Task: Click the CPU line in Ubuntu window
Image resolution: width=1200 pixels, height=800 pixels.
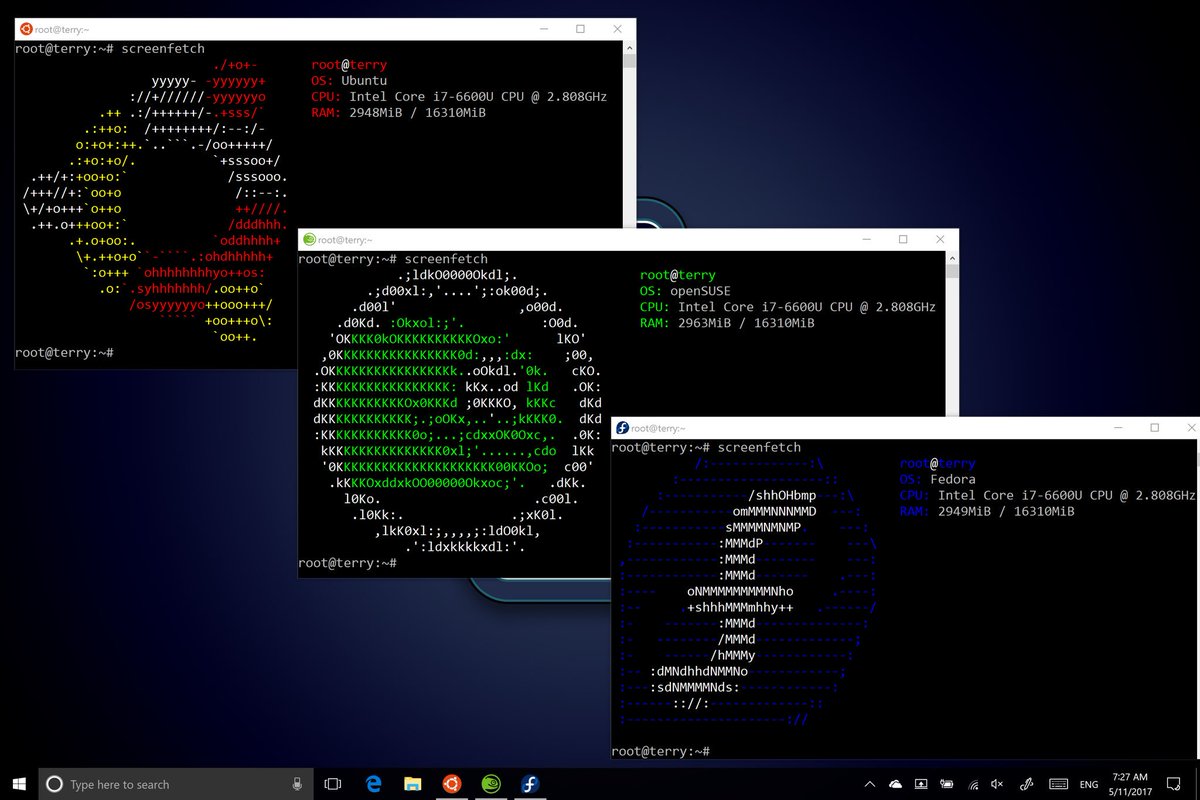Action: point(459,97)
